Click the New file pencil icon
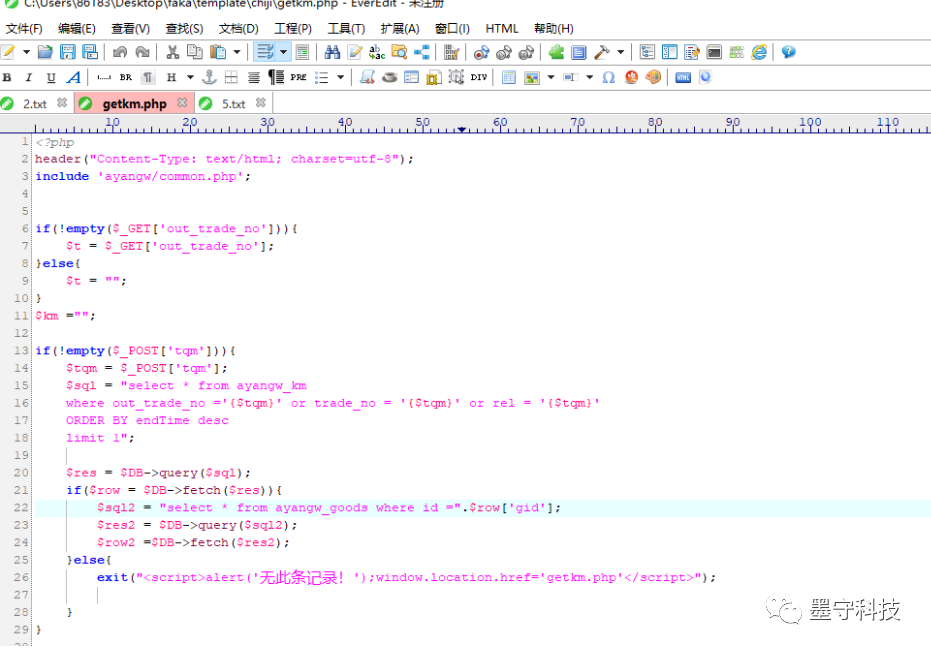The height and width of the screenshot is (651, 931). point(8,52)
